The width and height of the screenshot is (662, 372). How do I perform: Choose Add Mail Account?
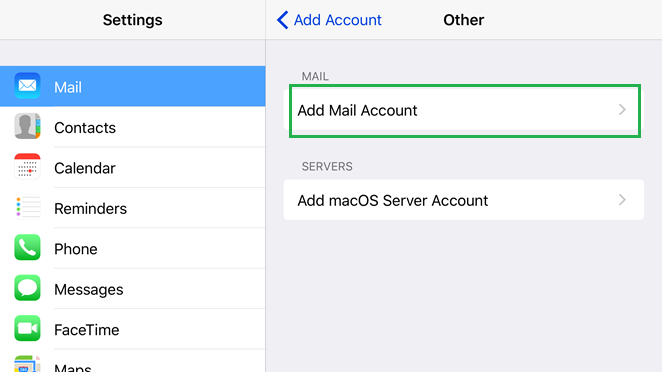point(464,110)
